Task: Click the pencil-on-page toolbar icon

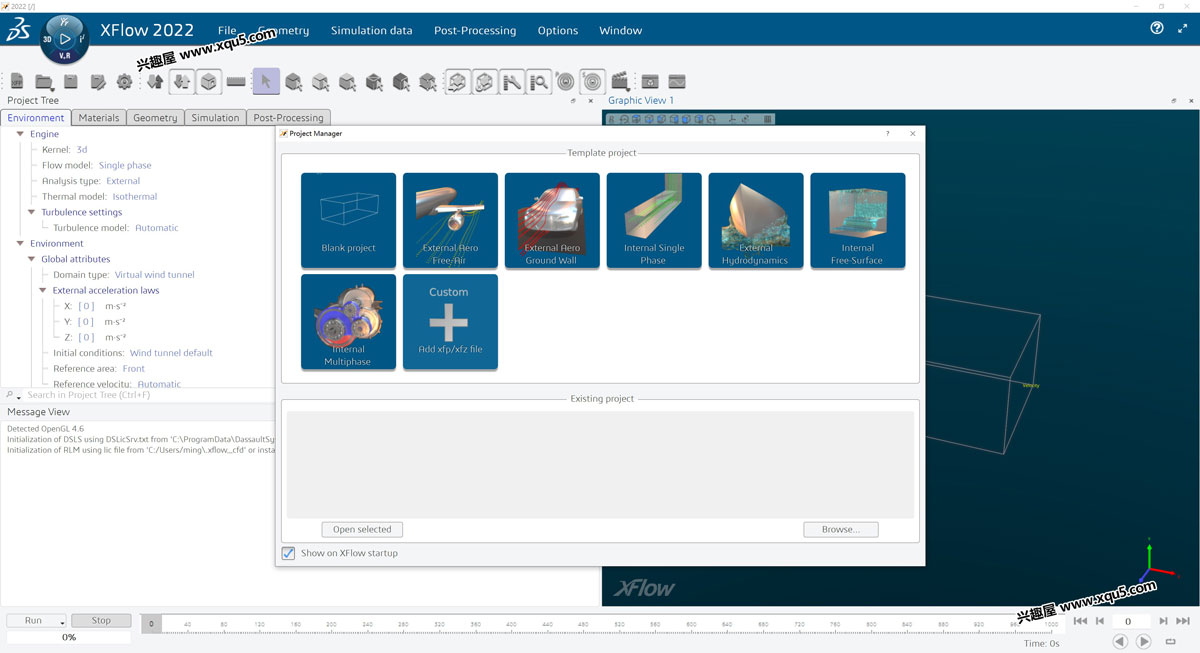Action: [98, 82]
